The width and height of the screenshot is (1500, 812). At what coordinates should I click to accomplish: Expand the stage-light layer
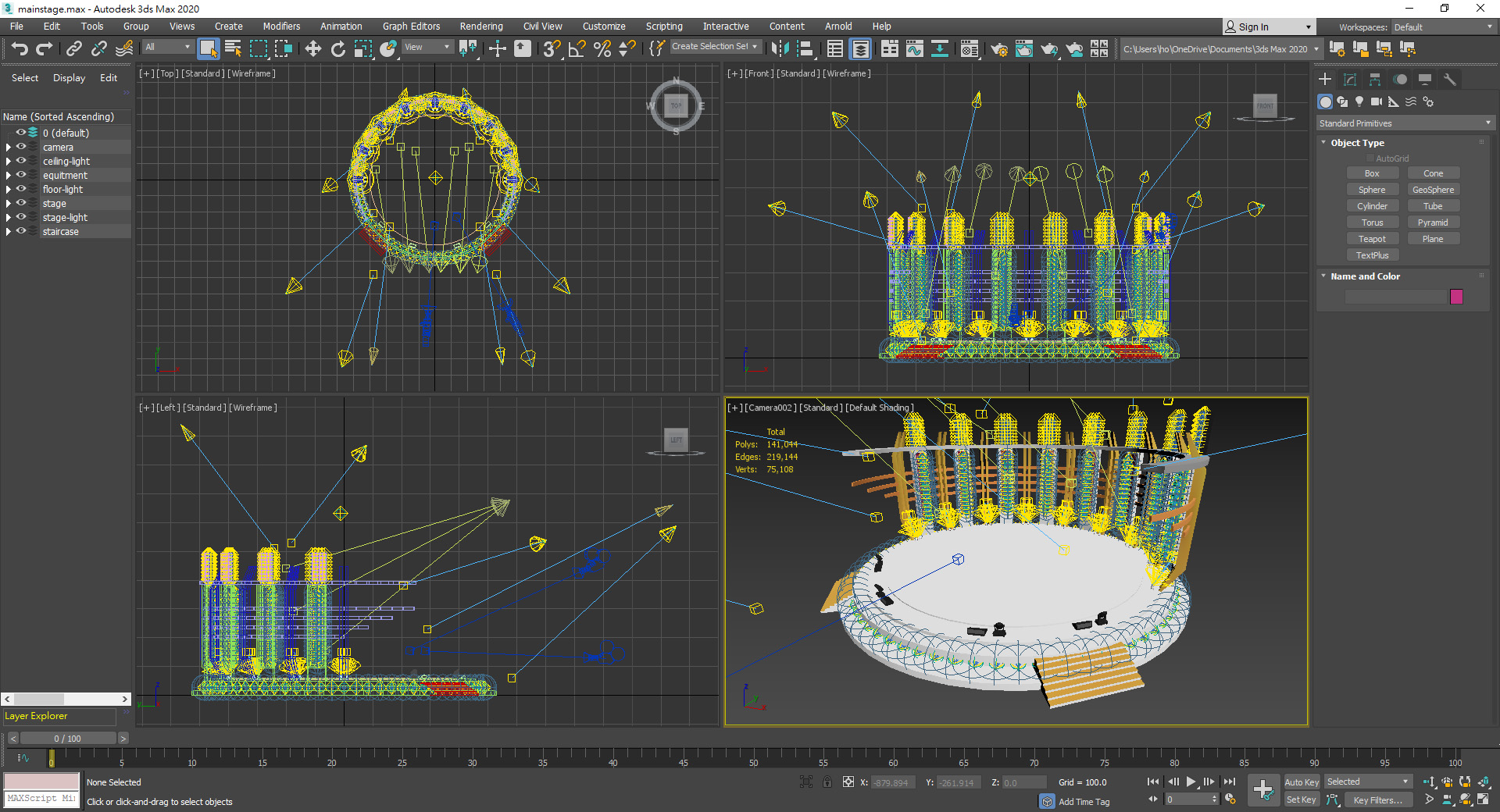point(9,217)
